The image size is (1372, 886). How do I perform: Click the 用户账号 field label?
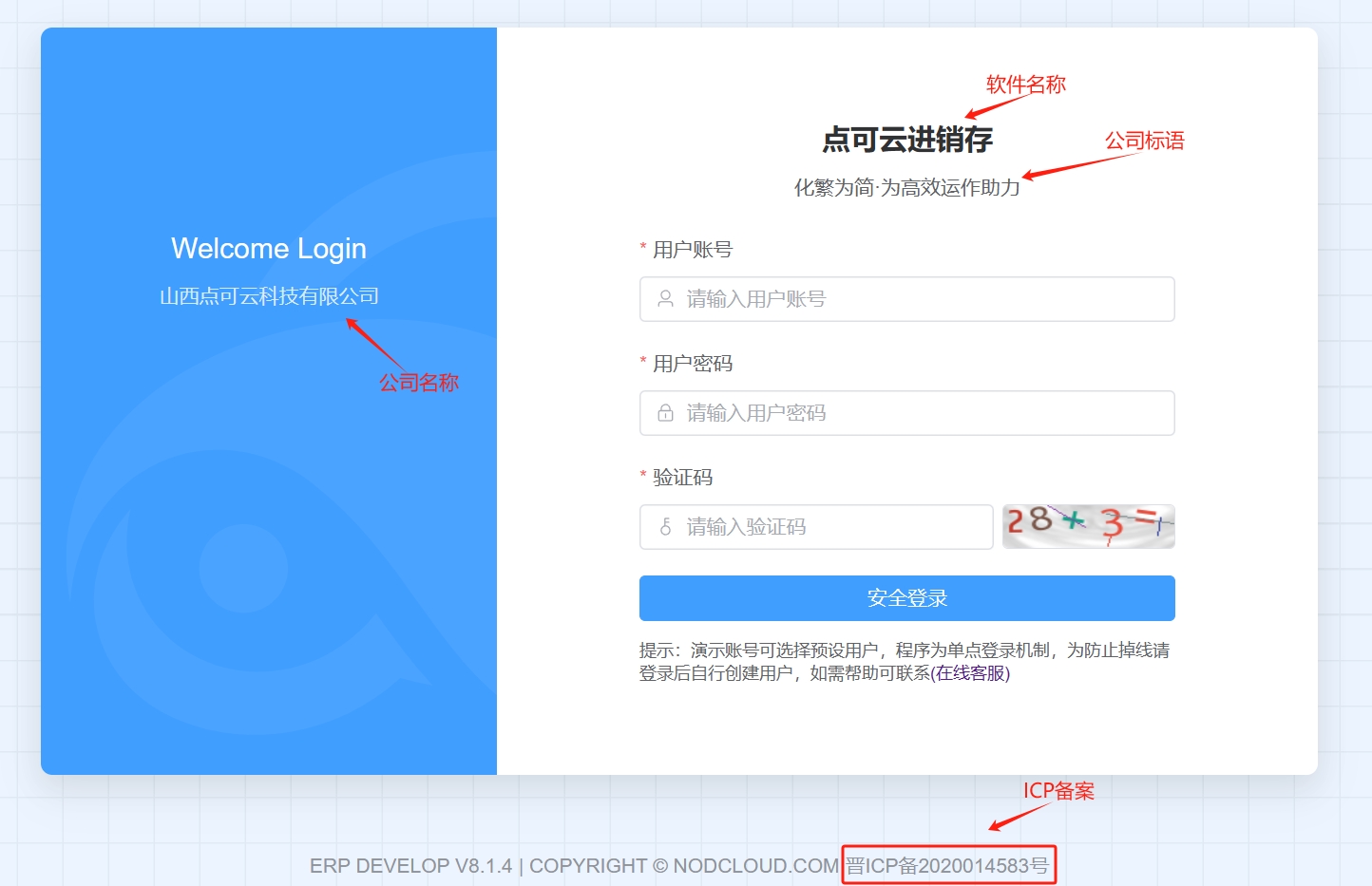[x=693, y=250]
